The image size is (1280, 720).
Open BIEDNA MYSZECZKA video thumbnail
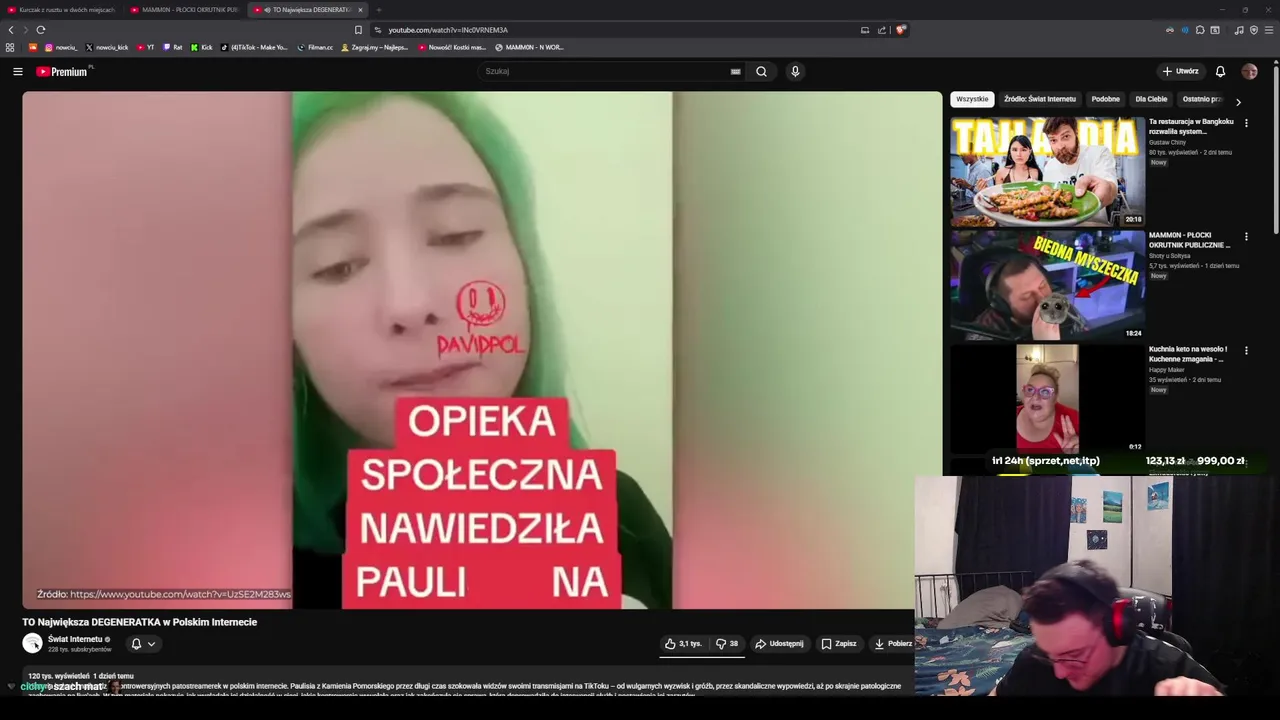1047,286
